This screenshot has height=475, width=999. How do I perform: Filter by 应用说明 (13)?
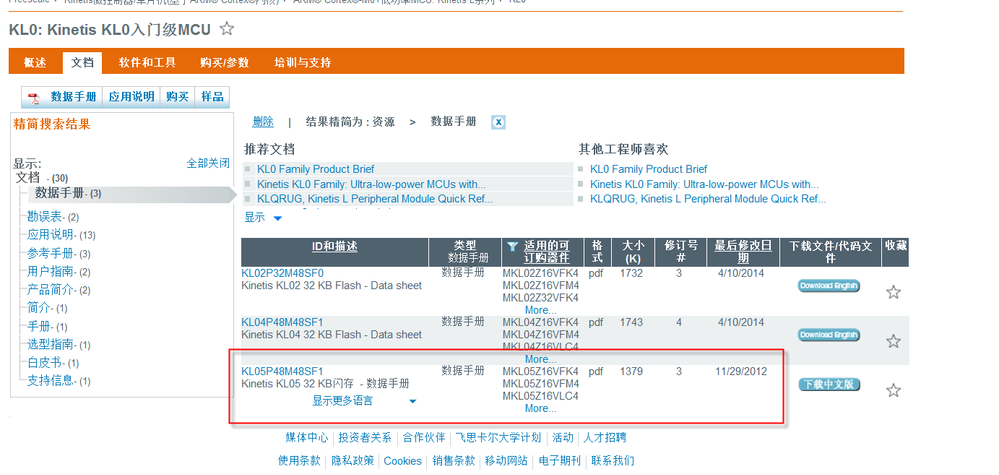(x=61, y=235)
